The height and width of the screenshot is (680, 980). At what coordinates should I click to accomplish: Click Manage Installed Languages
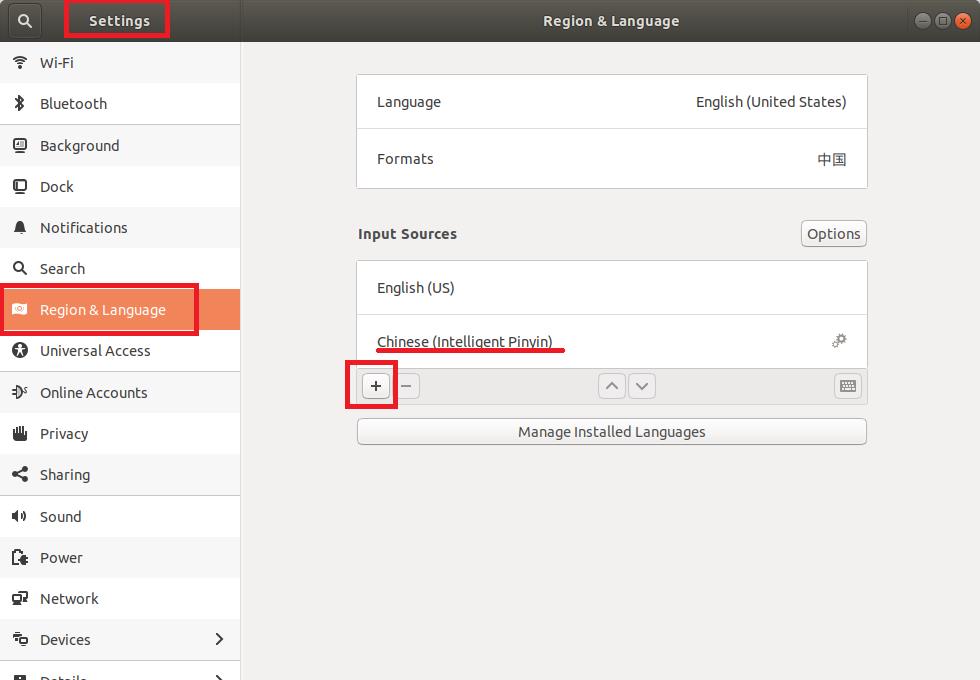tap(611, 431)
